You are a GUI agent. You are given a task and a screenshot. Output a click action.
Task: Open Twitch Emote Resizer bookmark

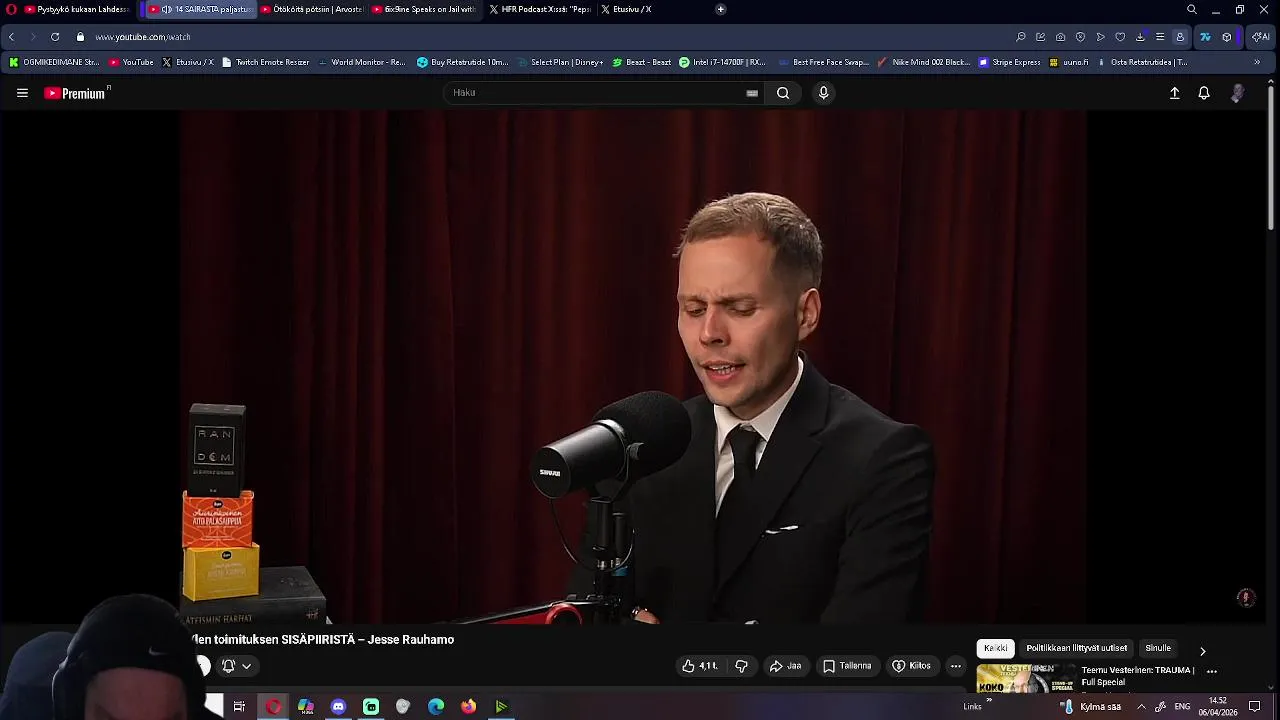point(265,62)
